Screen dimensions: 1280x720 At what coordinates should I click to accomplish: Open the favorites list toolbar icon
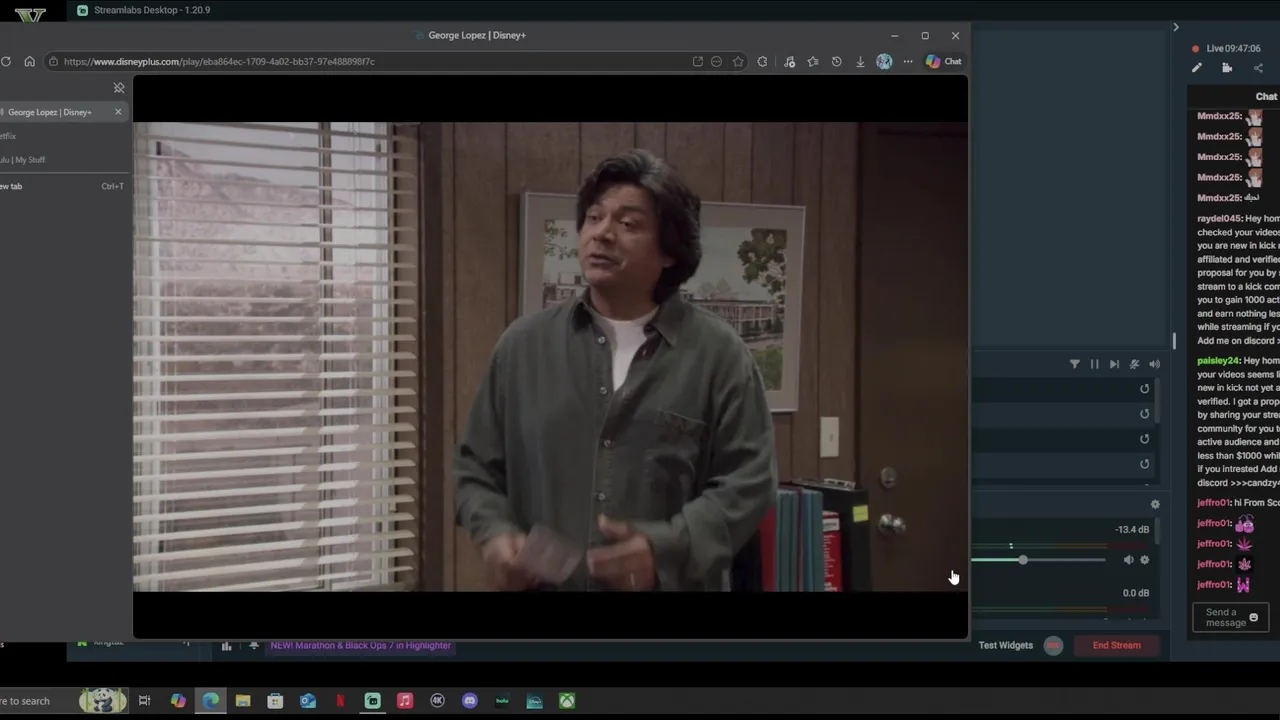point(813,62)
